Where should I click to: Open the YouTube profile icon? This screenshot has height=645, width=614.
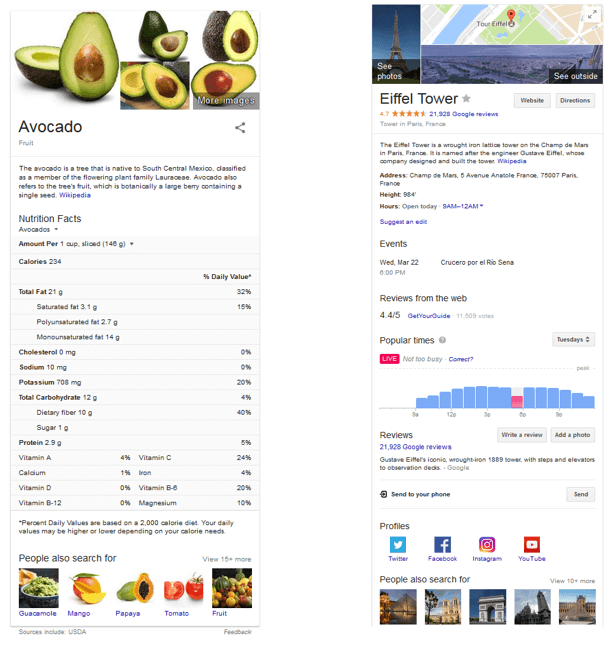532,545
